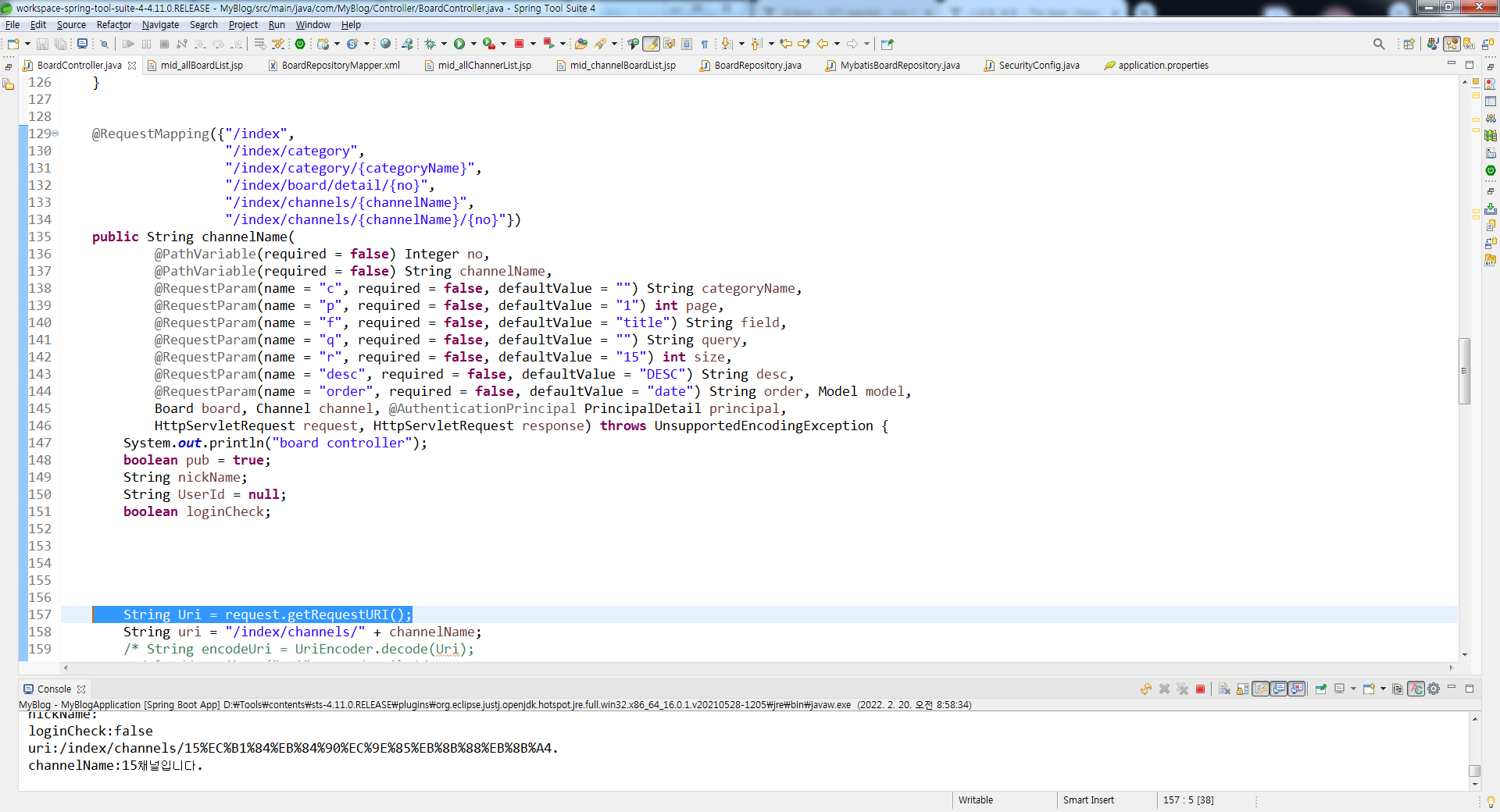The height and width of the screenshot is (812, 1500).
Task: Open the Open Console dropdown arrow
Action: (x=1383, y=689)
